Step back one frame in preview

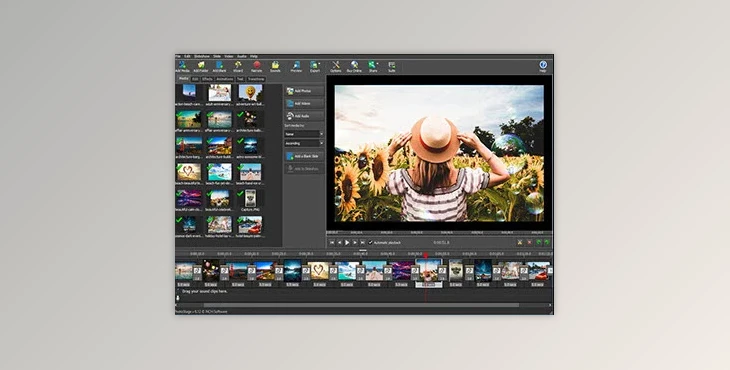[x=339, y=242]
